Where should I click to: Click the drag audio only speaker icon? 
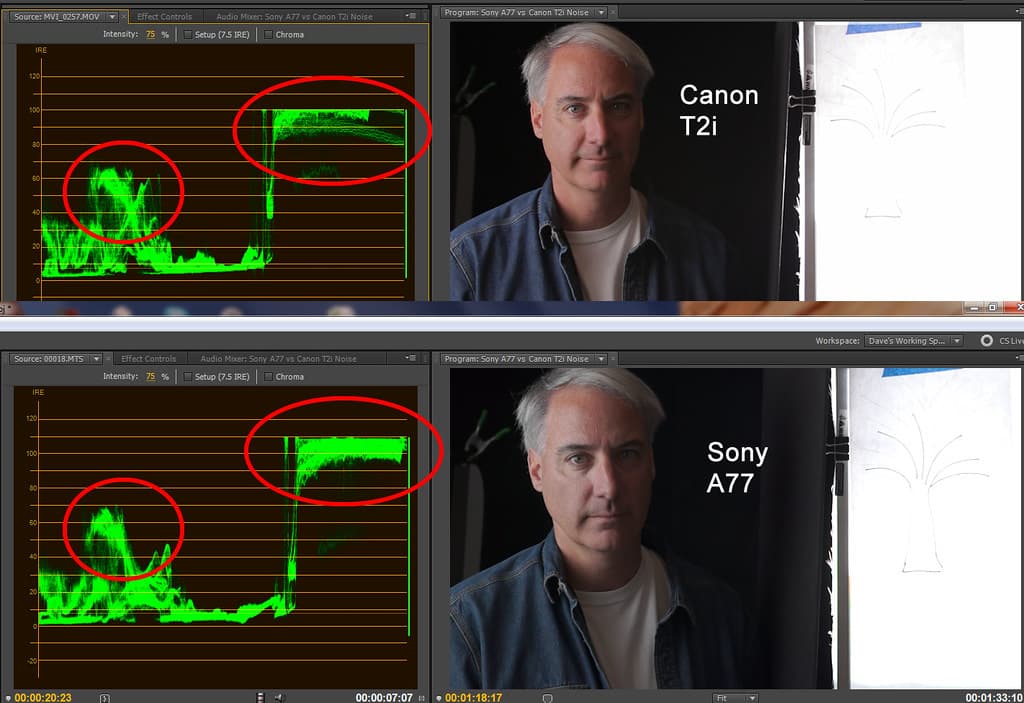(279, 698)
